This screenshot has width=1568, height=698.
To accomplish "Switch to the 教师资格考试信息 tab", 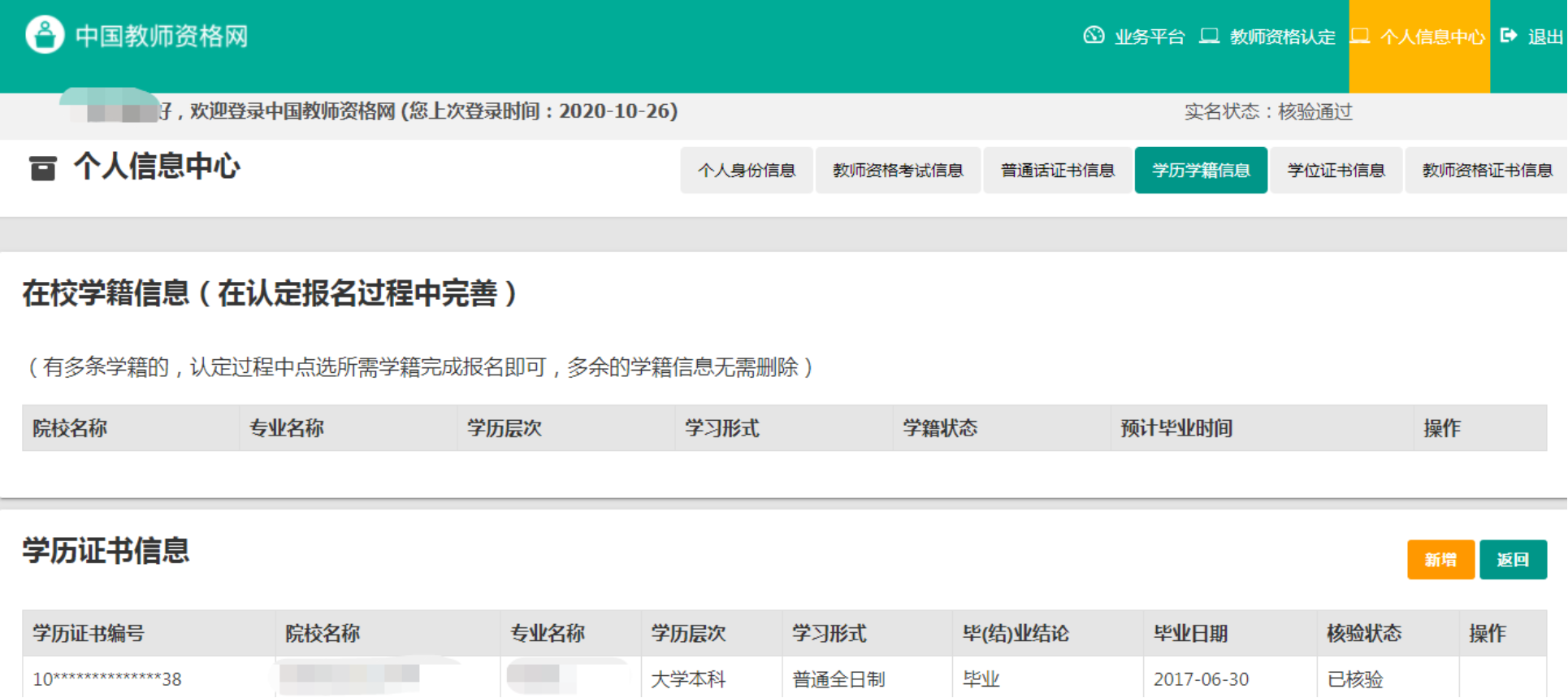I will [x=898, y=171].
